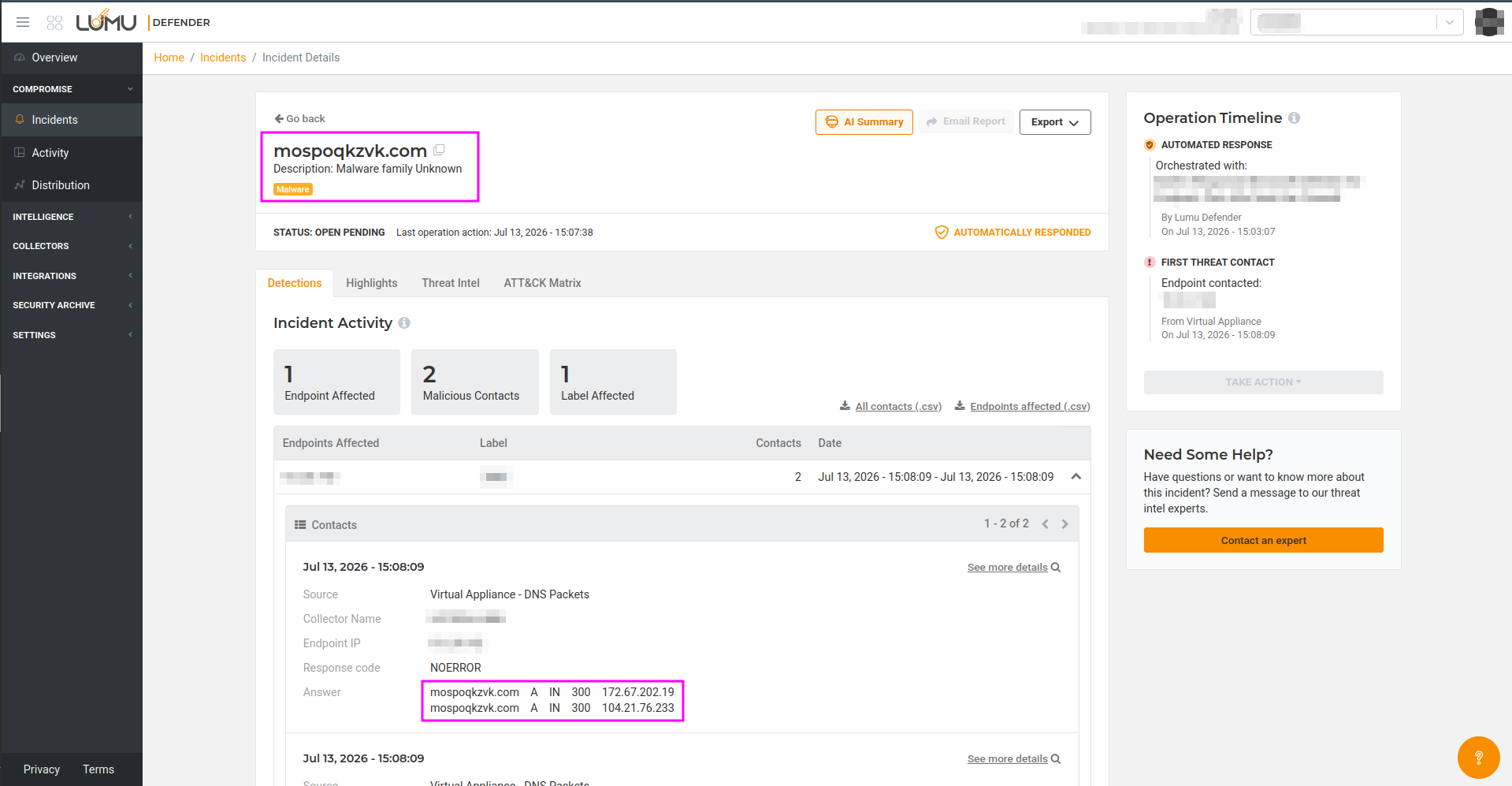Switch to the ATT&CK Matrix tab
The height and width of the screenshot is (786, 1512).
[543, 283]
